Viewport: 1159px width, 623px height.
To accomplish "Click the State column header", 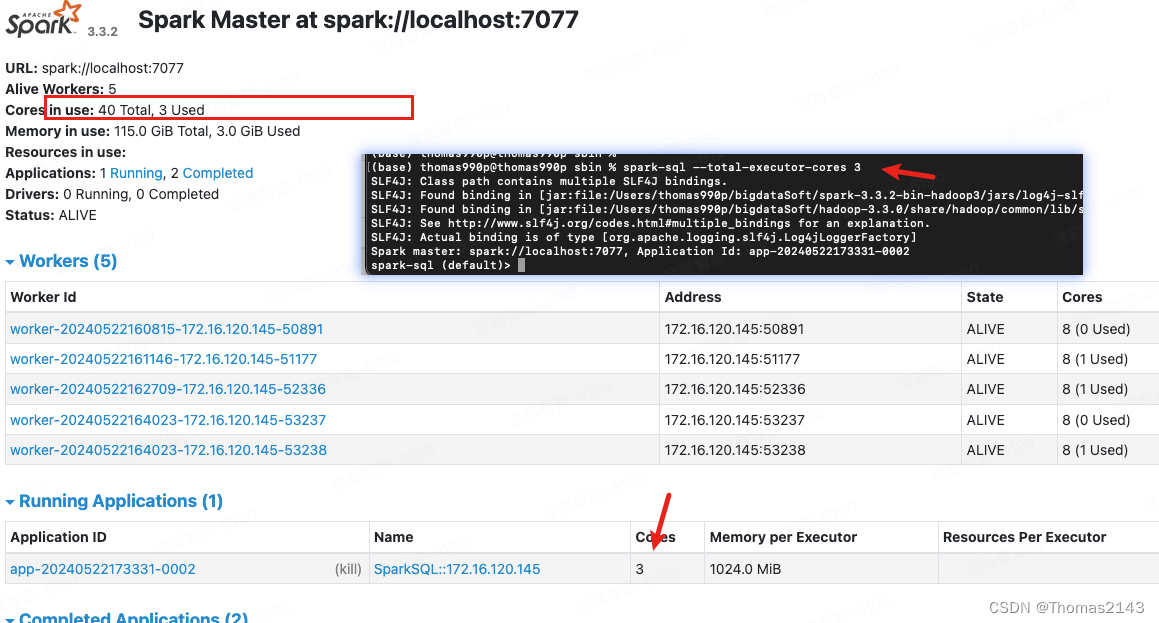I will (x=986, y=297).
